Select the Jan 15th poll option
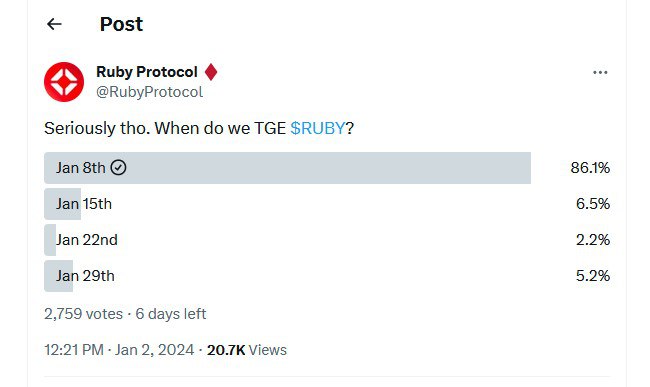This screenshot has height=387, width=650. [x=327, y=204]
